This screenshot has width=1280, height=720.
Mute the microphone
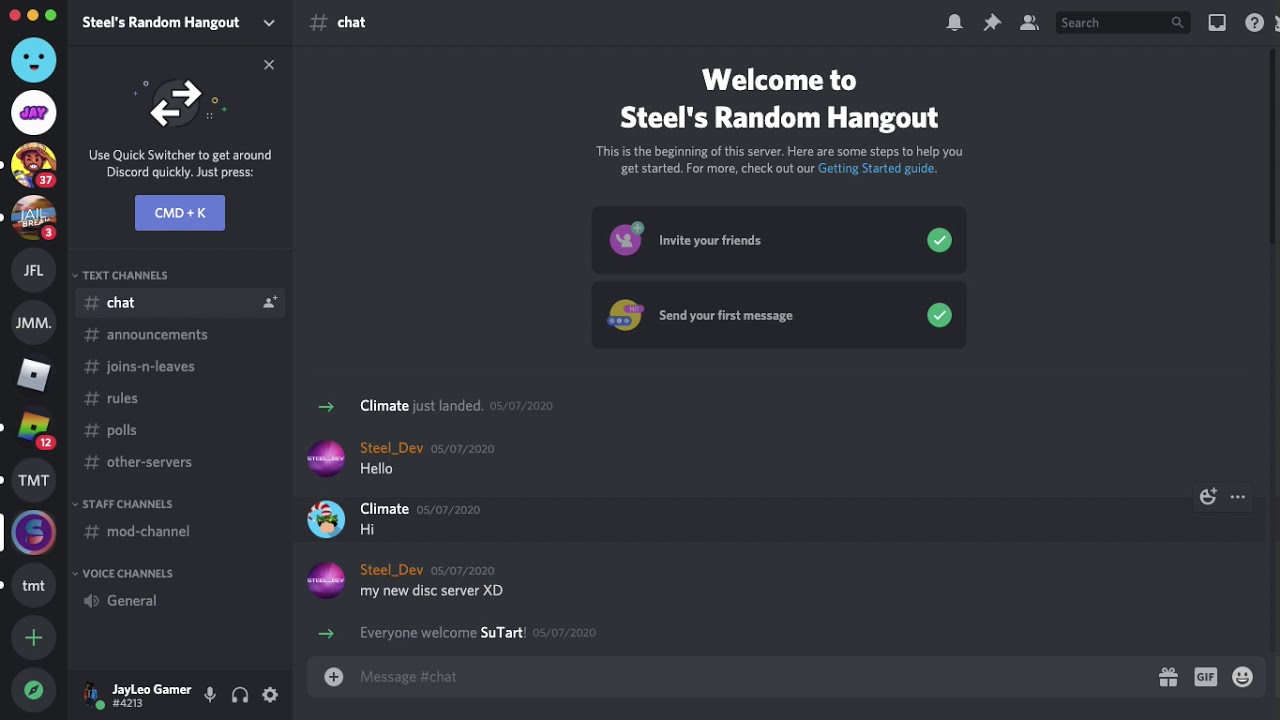210,695
